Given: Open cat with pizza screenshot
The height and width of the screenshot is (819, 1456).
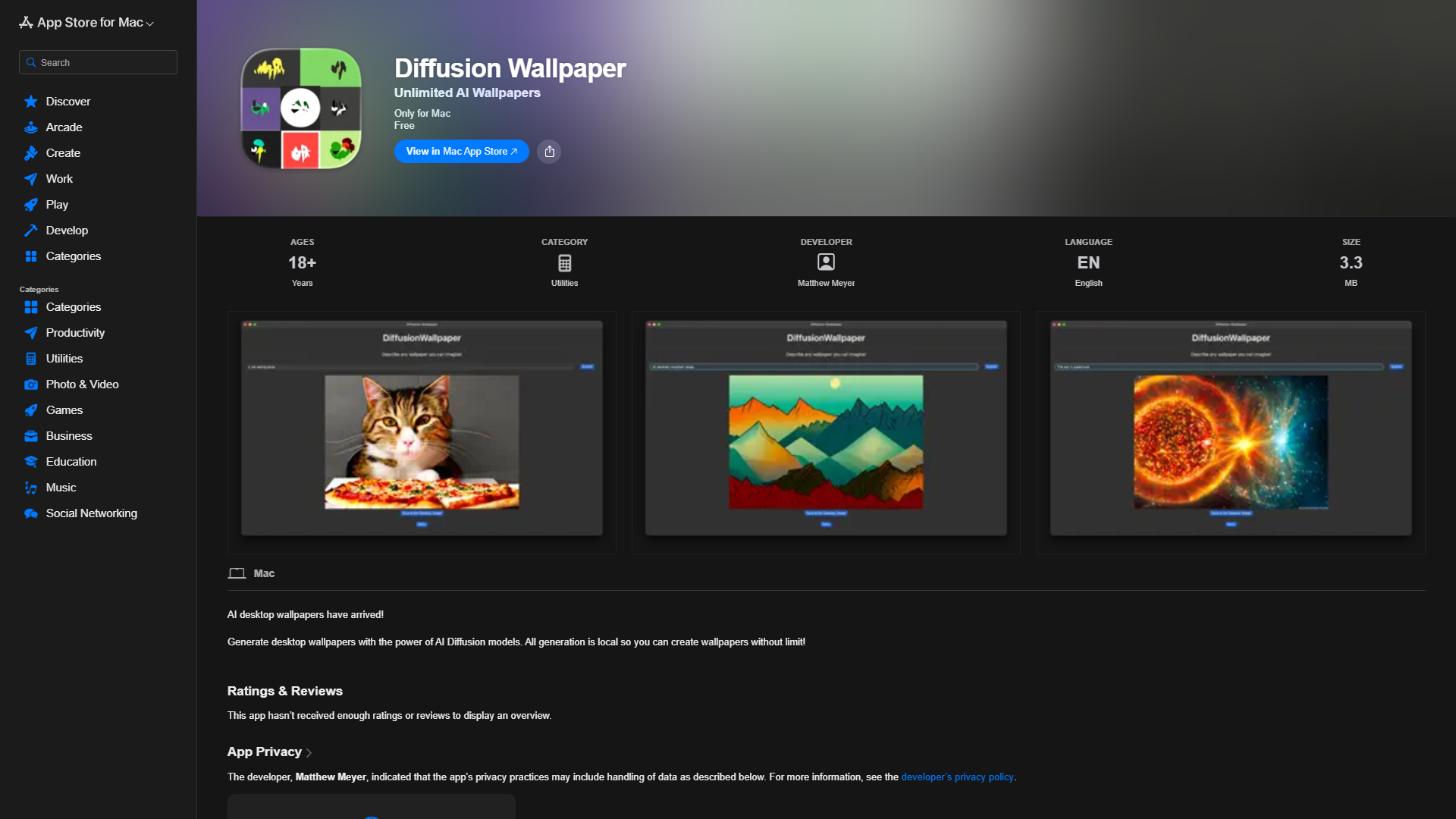Looking at the screenshot, I should click(422, 432).
